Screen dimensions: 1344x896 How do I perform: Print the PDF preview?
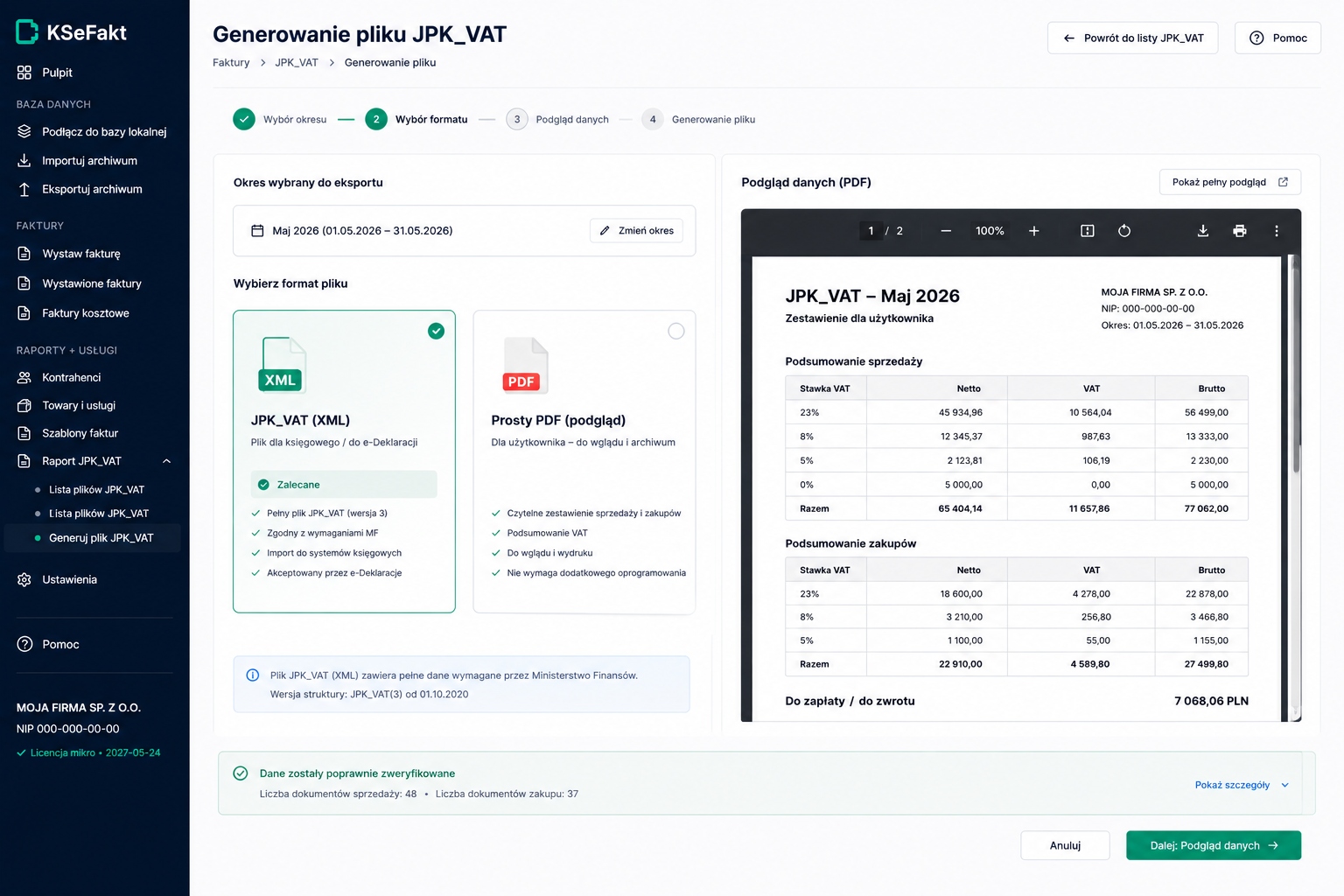click(x=1240, y=231)
